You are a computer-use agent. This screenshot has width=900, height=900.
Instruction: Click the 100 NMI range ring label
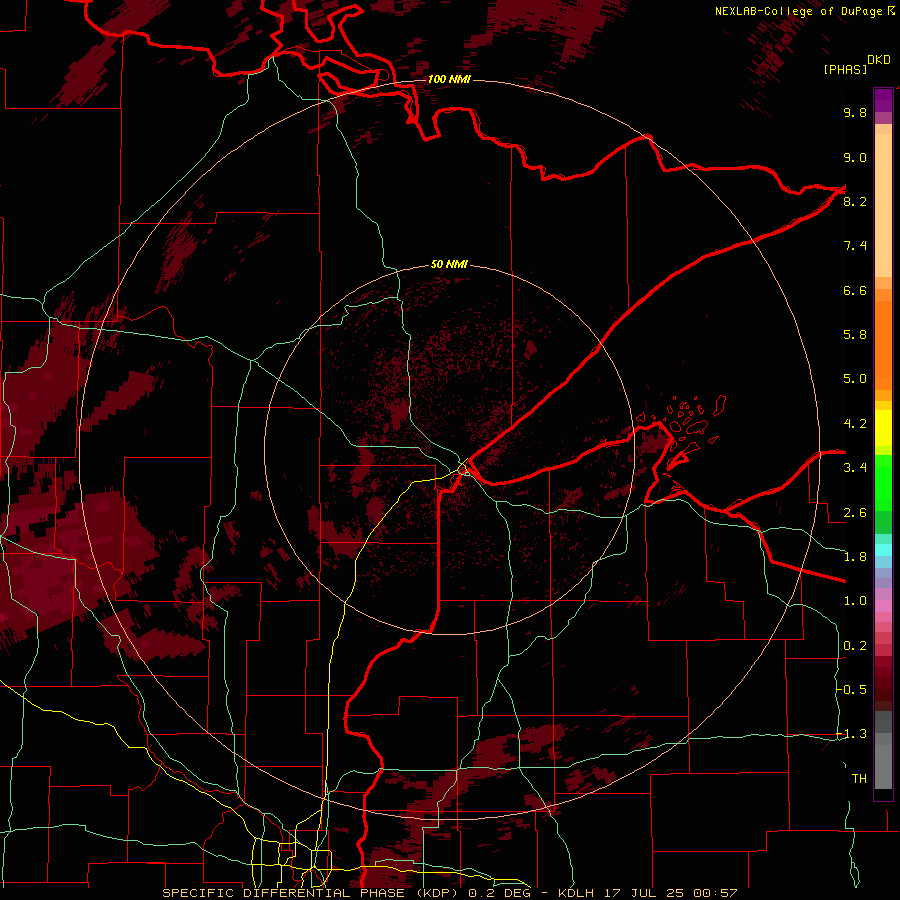[x=449, y=79]
